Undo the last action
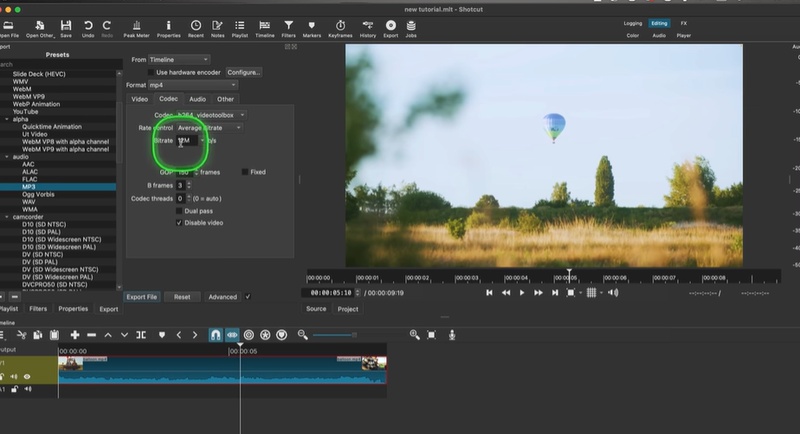 click(x=88, y=29)
